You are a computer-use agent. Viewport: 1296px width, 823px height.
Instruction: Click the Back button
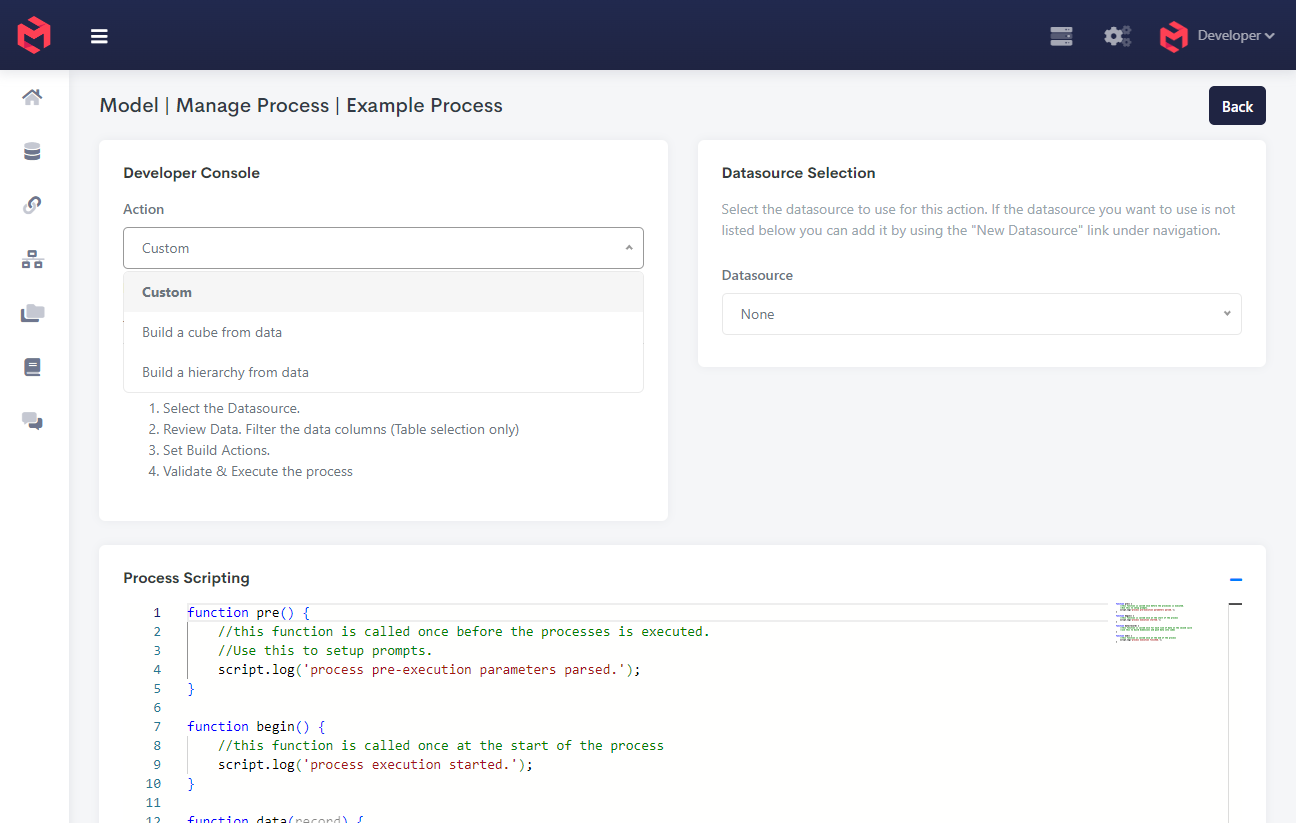coord(1237,106)
